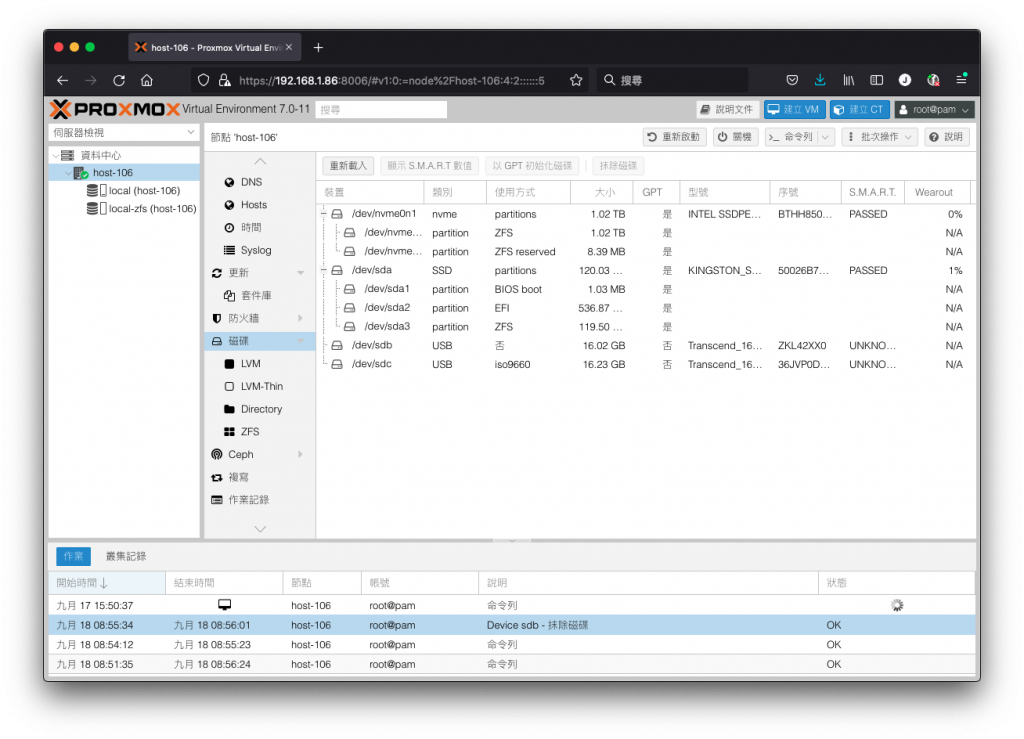Image resolution: width=1024 pixels, height=739 pixels.
Task: Open the Firefox library icon
Action: pyautogui.click(x=848, y=80)
